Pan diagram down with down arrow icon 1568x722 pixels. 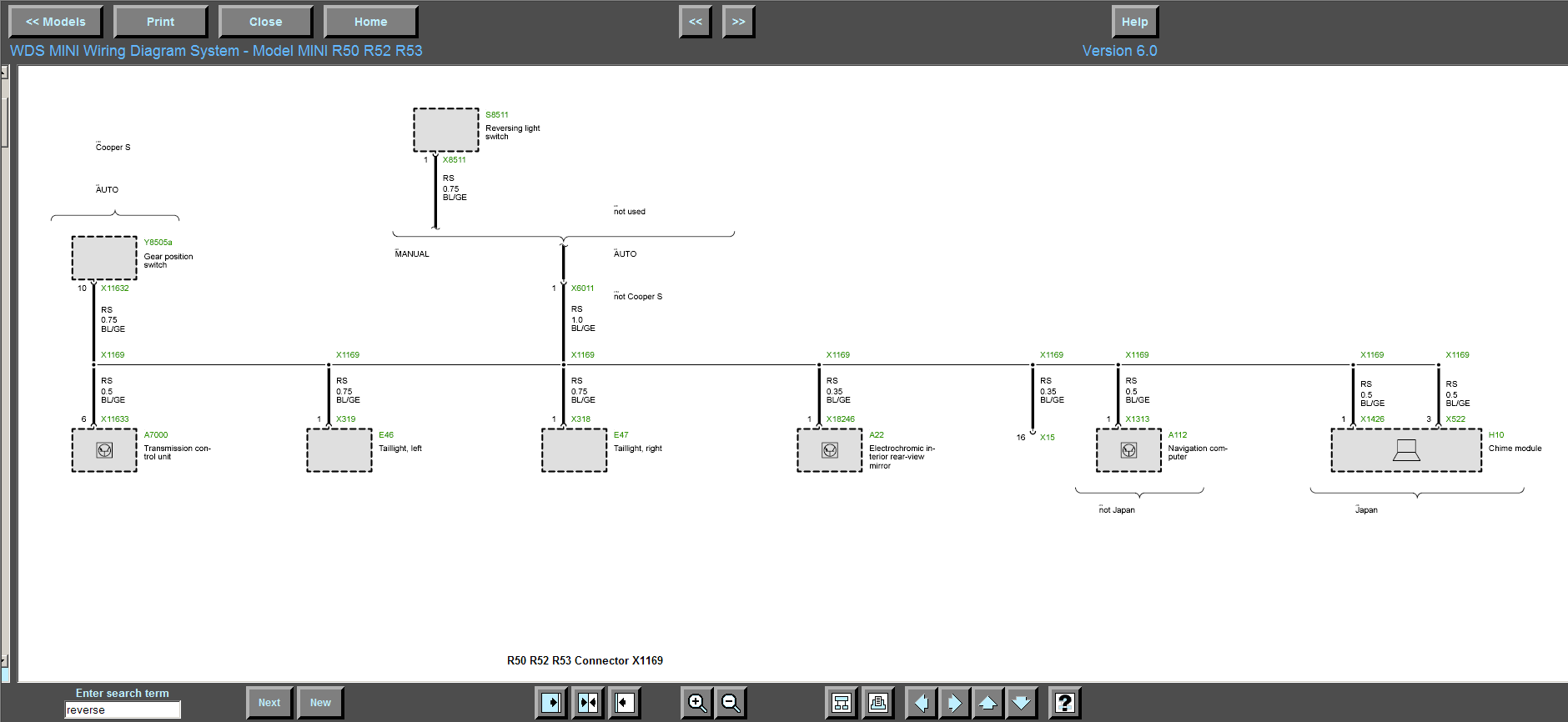pyautogui.click(x=1021, y=703)
